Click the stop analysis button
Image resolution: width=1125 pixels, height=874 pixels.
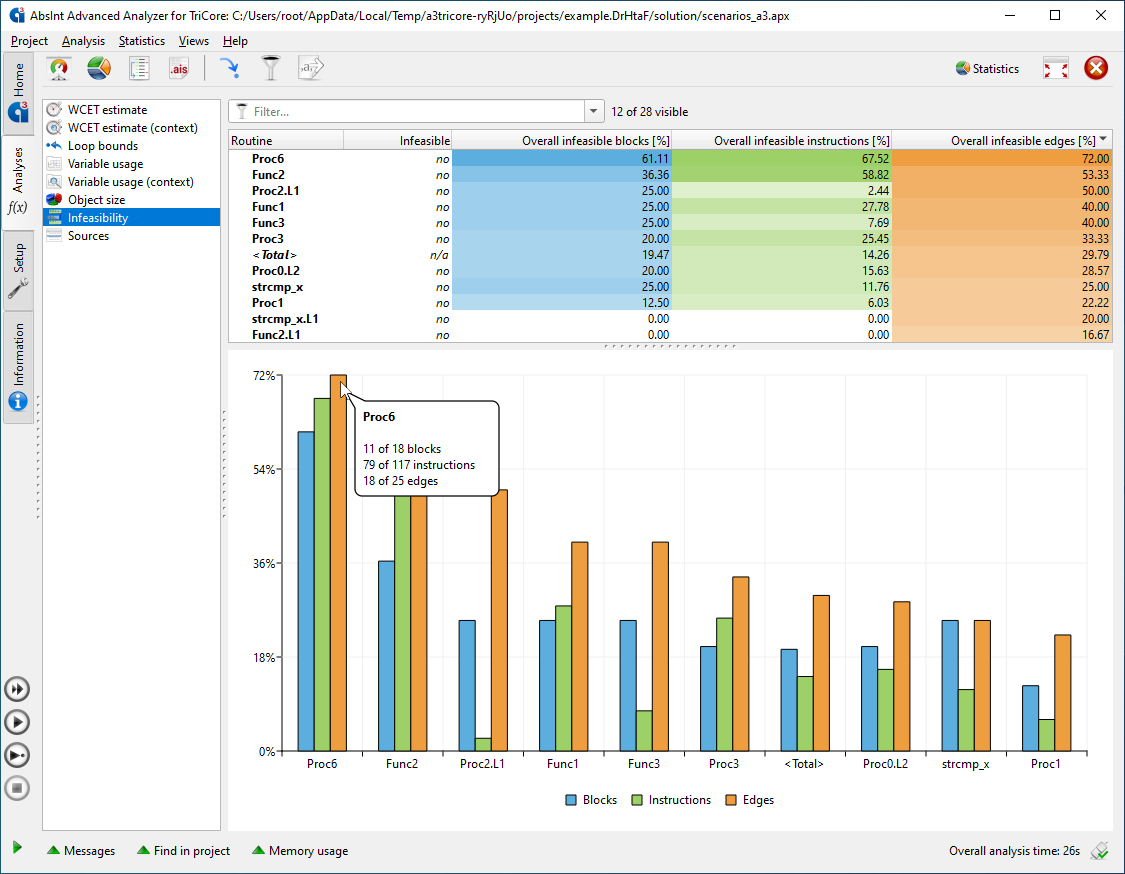pos(17,788)
